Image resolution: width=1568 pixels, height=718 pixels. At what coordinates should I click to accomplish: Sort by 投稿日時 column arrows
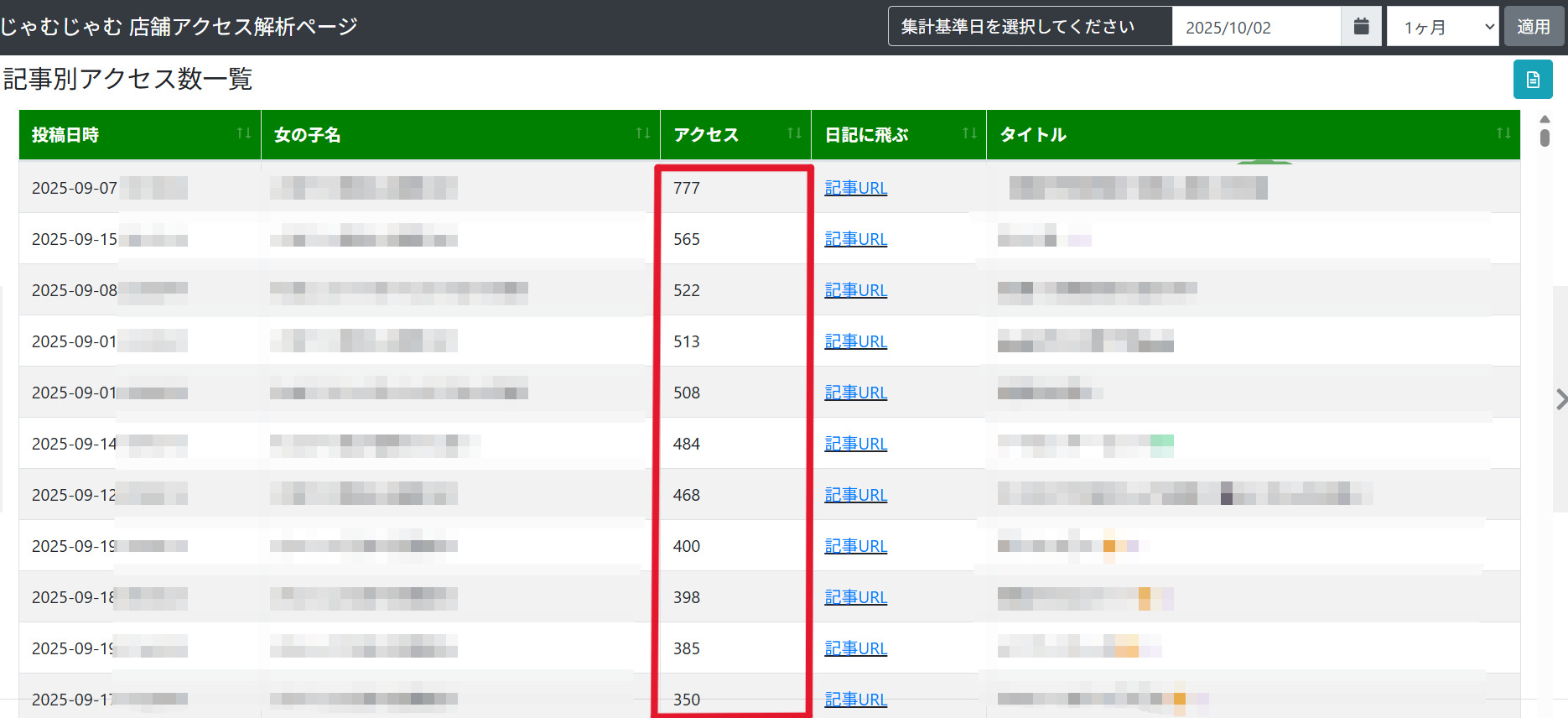(244, 133)
